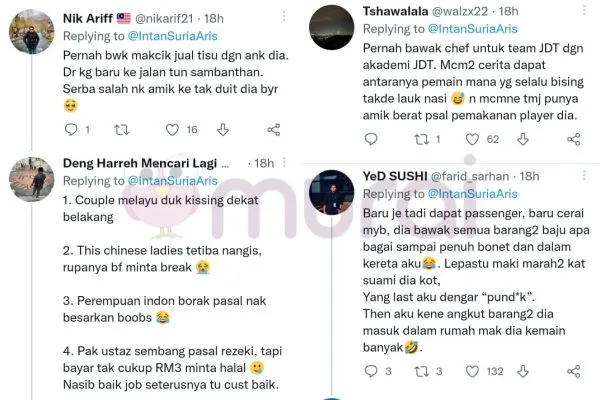Reply to Nik Ariff's tweet
Viewport: 600px width, 400px height.
[71, 130]
